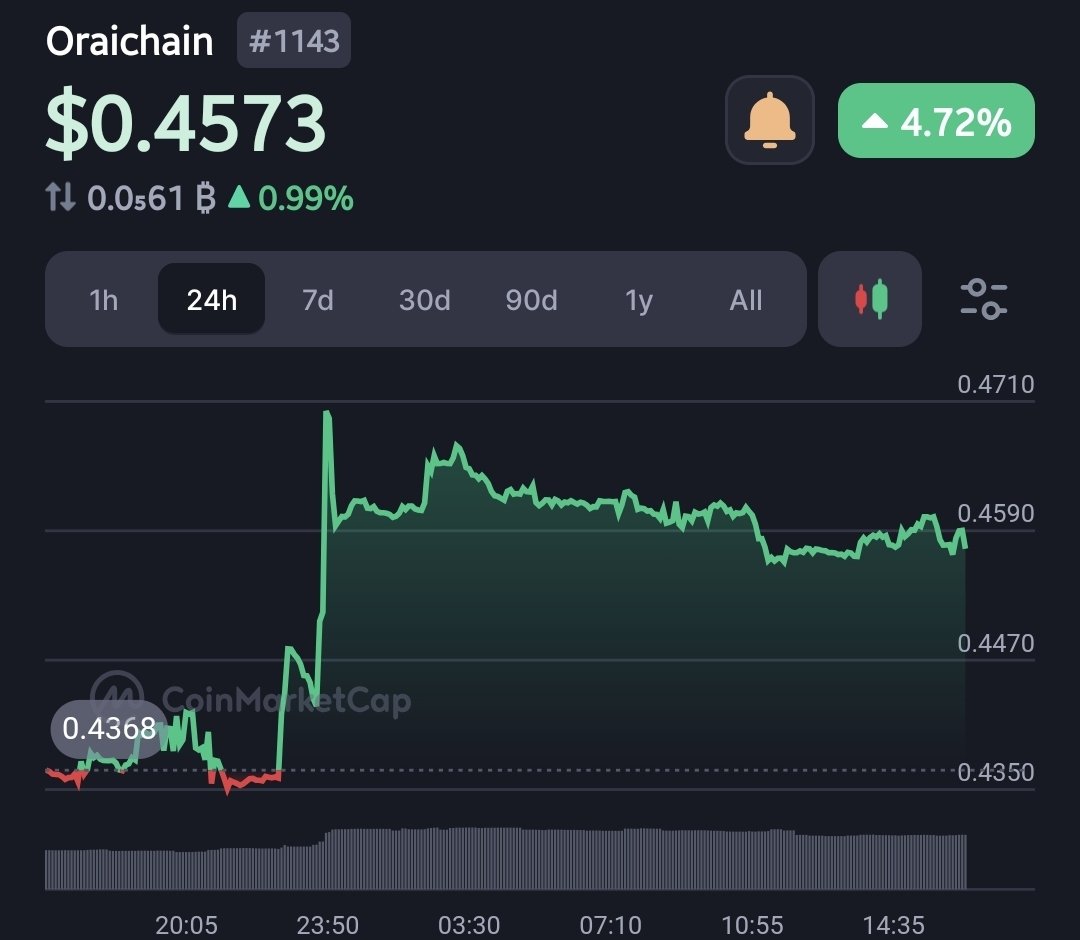Open chart settings sliders icon
The image size is (1080, 940).
[983, 299]
